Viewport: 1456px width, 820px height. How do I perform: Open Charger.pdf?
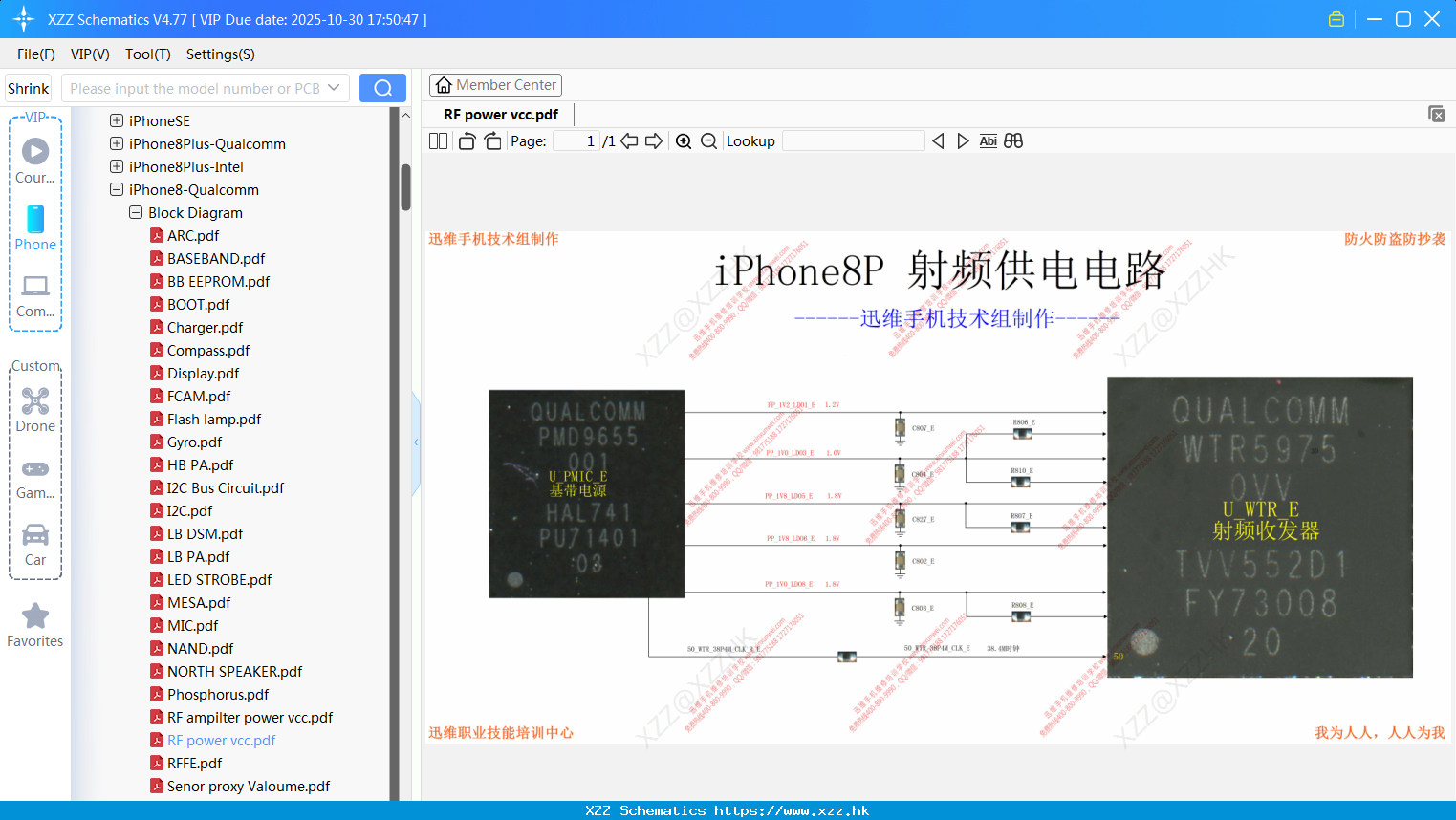tap(205, 327)
